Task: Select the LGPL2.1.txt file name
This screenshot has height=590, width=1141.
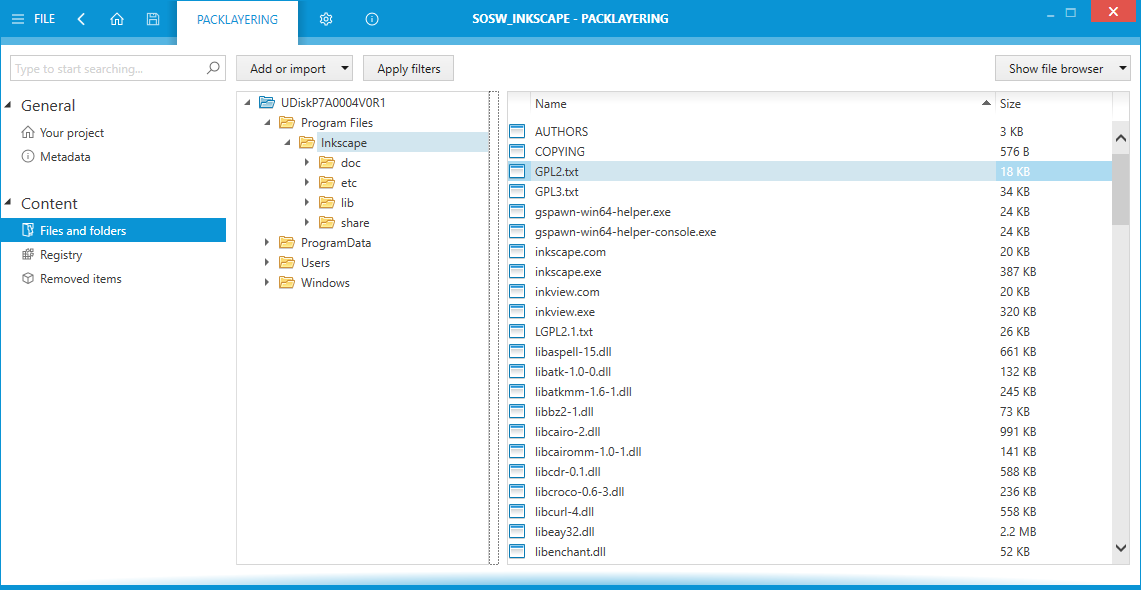Action: click(564, 332)
